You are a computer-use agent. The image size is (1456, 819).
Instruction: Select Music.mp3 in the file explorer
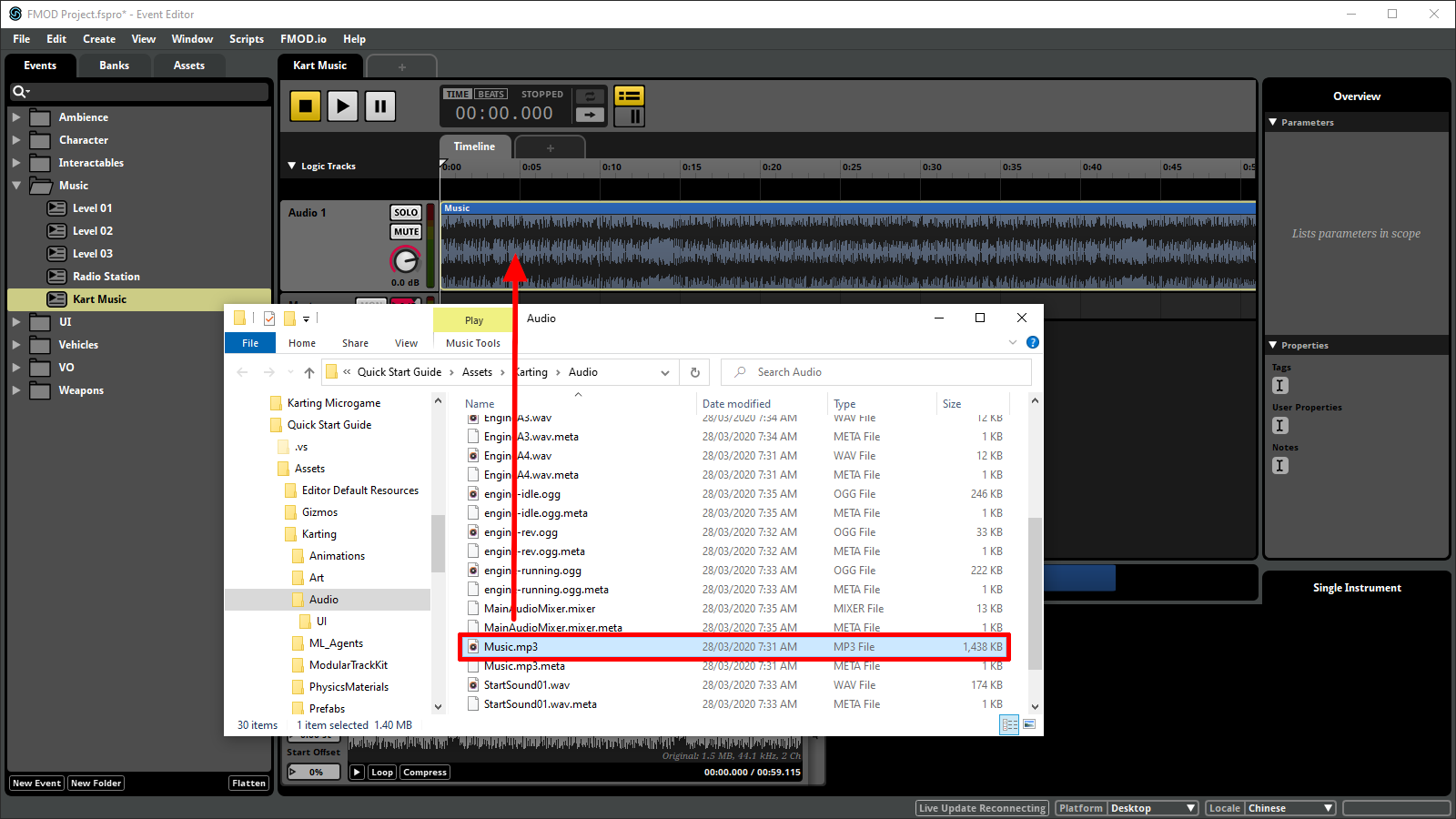(x=512, y=646)
